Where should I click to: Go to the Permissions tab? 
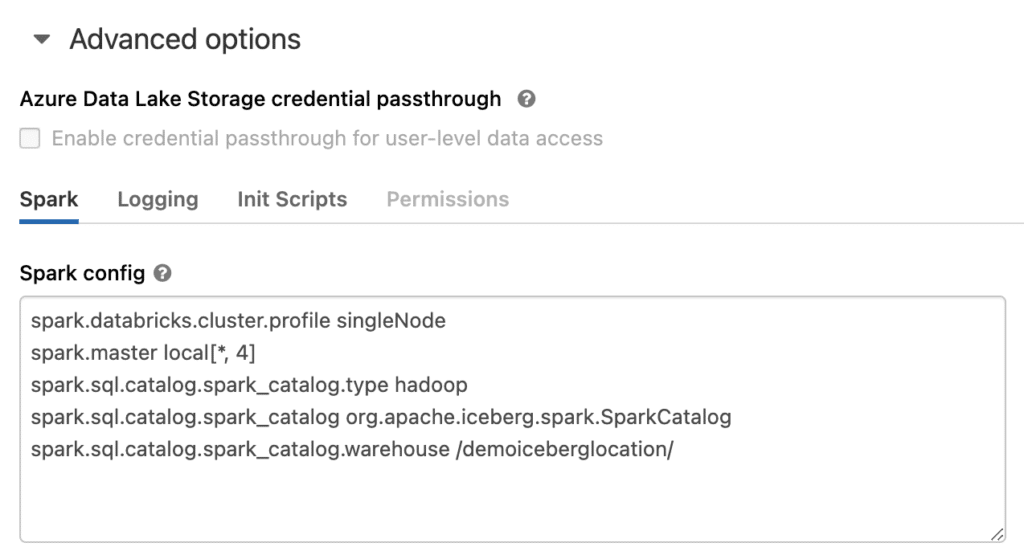pos(447,199)
